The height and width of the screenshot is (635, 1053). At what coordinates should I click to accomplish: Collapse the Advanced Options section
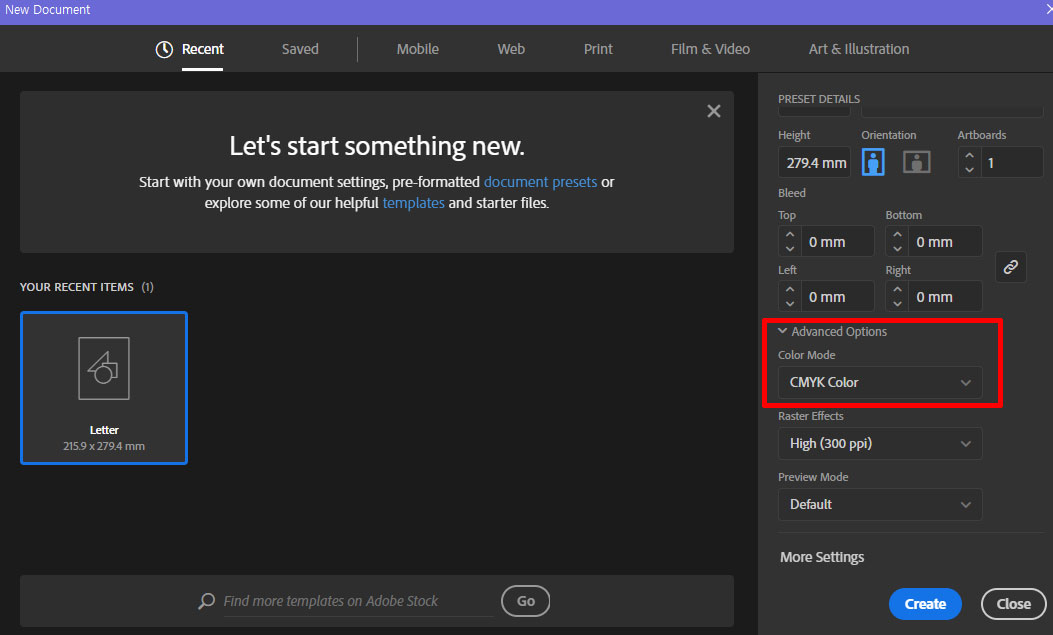pos(782,331)
